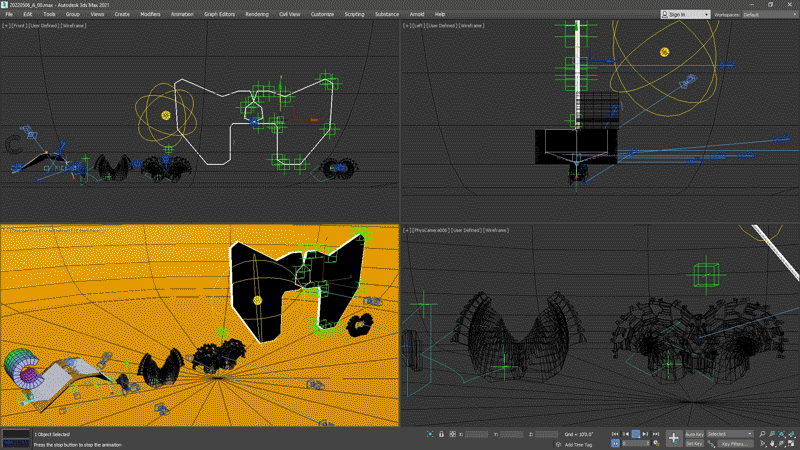
Task: Click Go to Start playback icon
Action: 615,434
